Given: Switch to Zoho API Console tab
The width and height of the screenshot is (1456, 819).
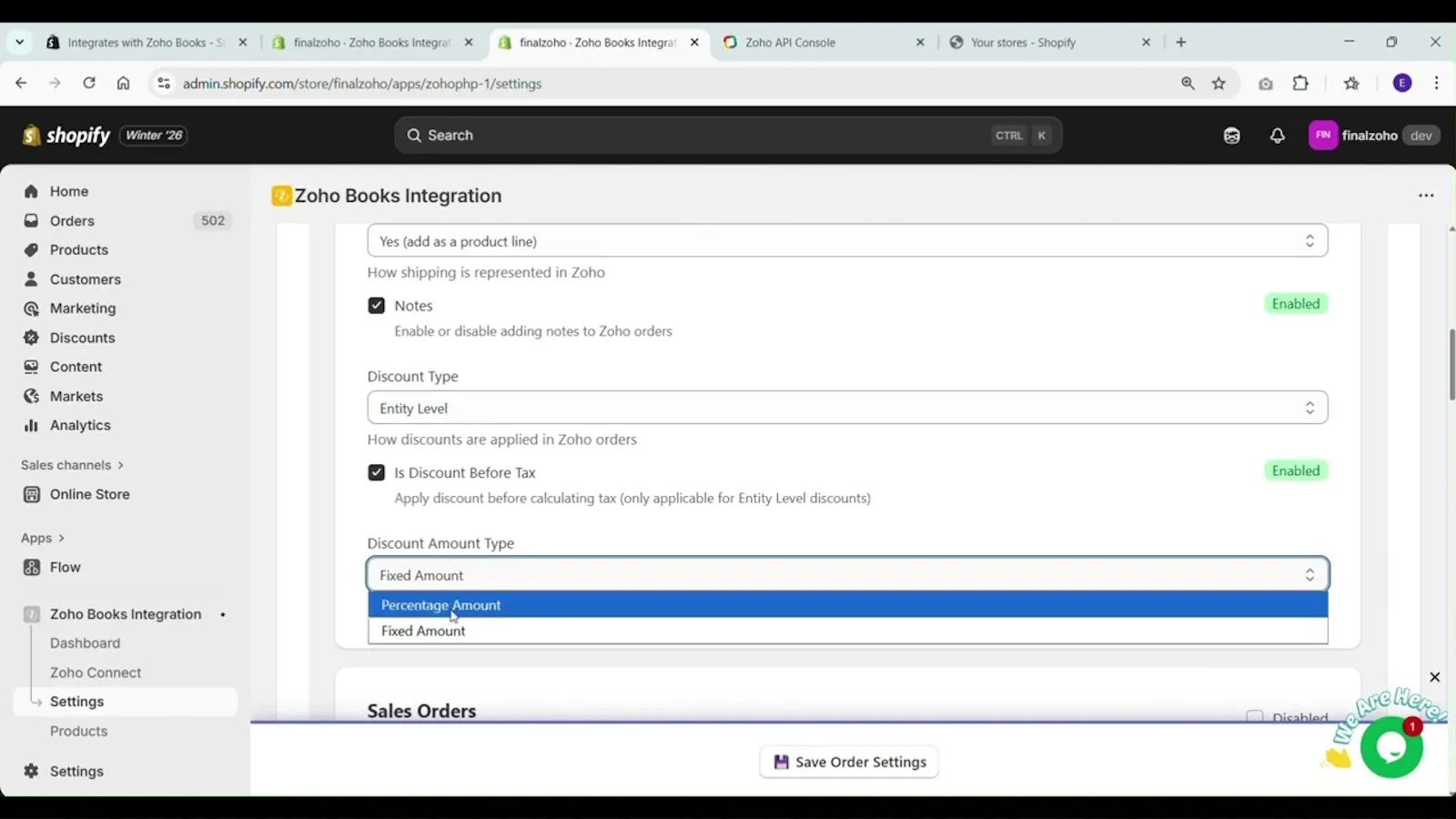Looking at the screenshot, I should pyautogui.click(x=789, y=42).
